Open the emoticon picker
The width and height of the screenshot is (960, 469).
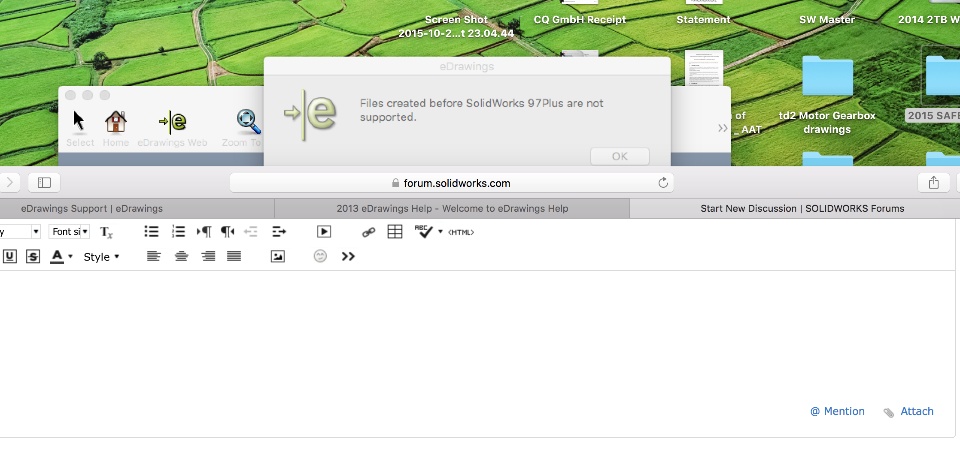click(x=320, y=256)
